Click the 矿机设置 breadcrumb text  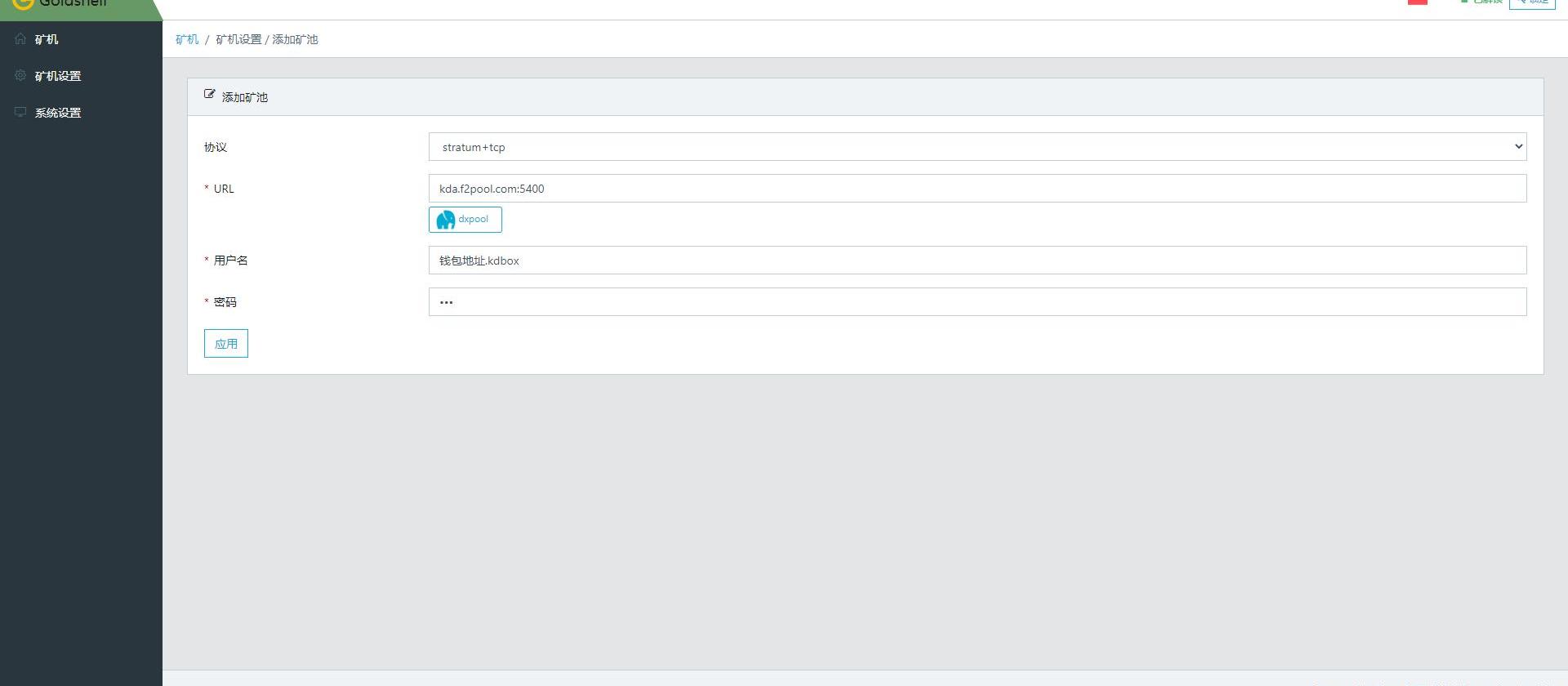click(x=238, y=39)
